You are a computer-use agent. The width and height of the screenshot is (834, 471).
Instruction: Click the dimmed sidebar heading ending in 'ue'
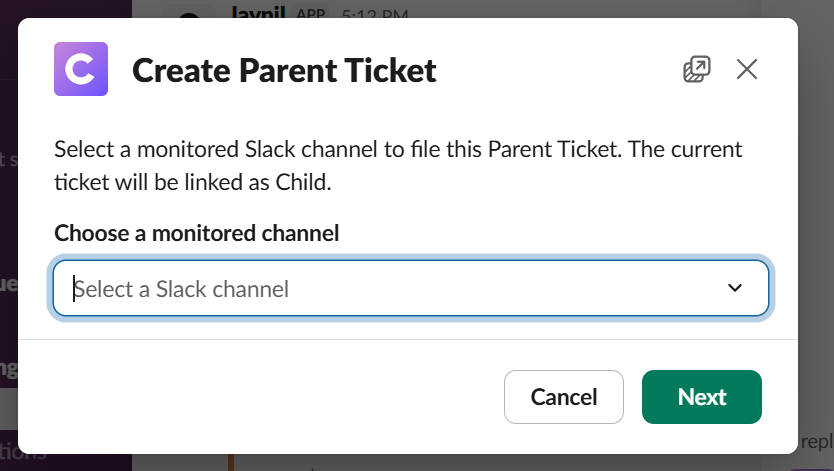(x=8, y=283)
